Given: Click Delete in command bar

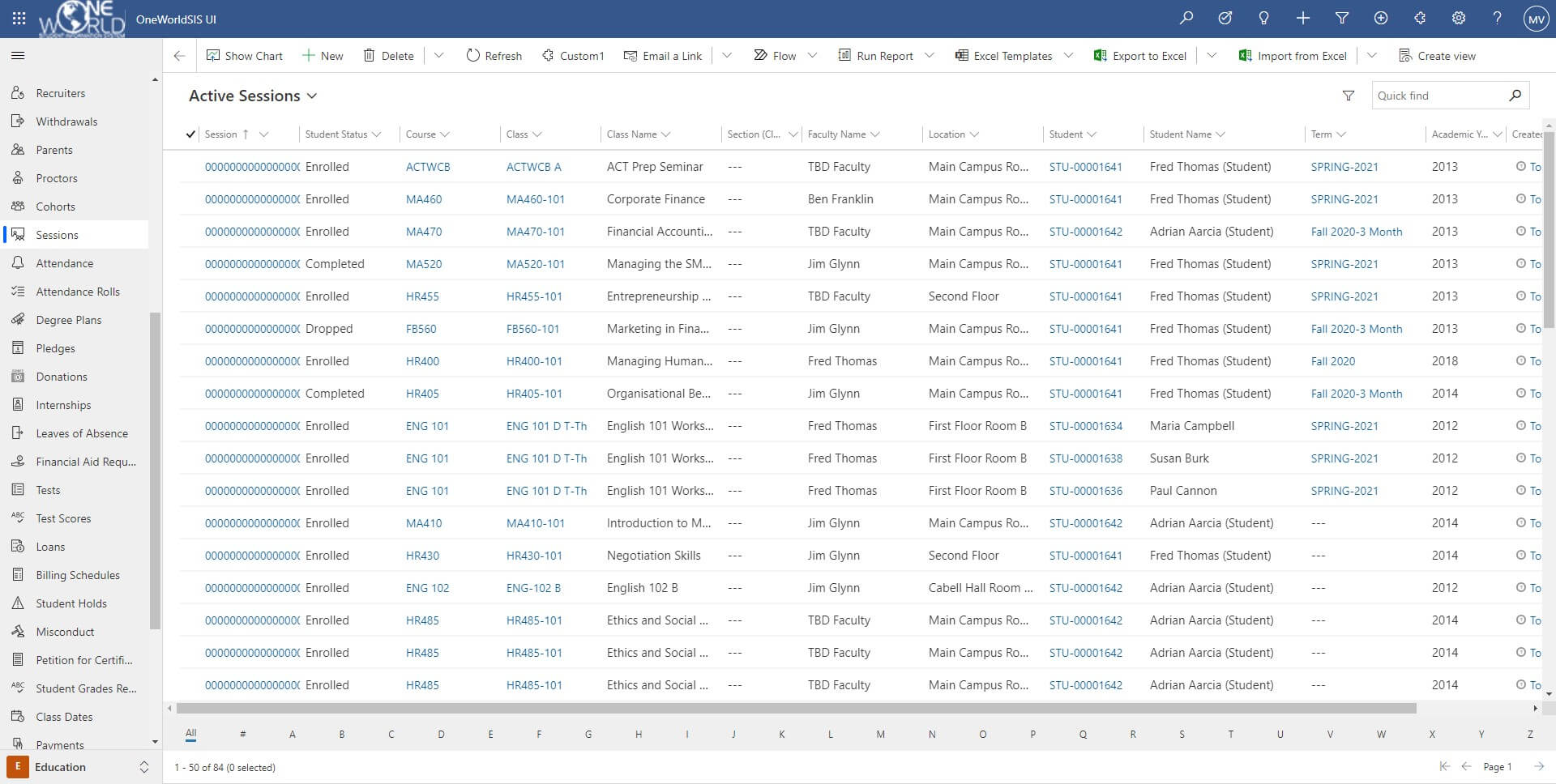Looking at the screenshot, I should tap(388, 56).
